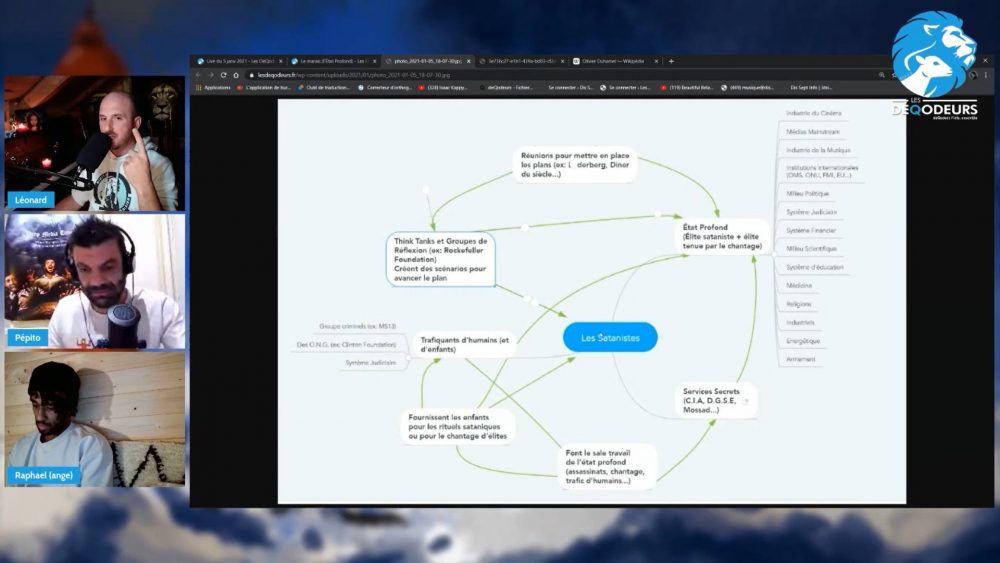Viewport: 1000px width, 563px height.
Task: Click "Système d'éducation" branch label
Action: pyautogui.click(x=814, y=267)
